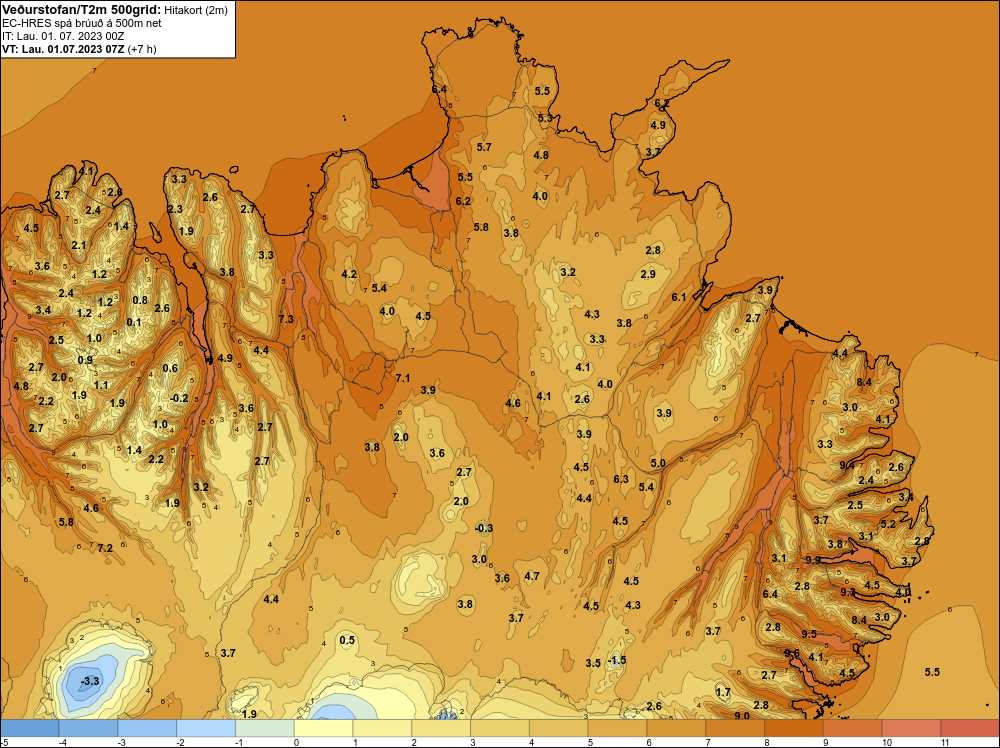
Task: Click the legend scale label '0'
Action: click(295, 742)
